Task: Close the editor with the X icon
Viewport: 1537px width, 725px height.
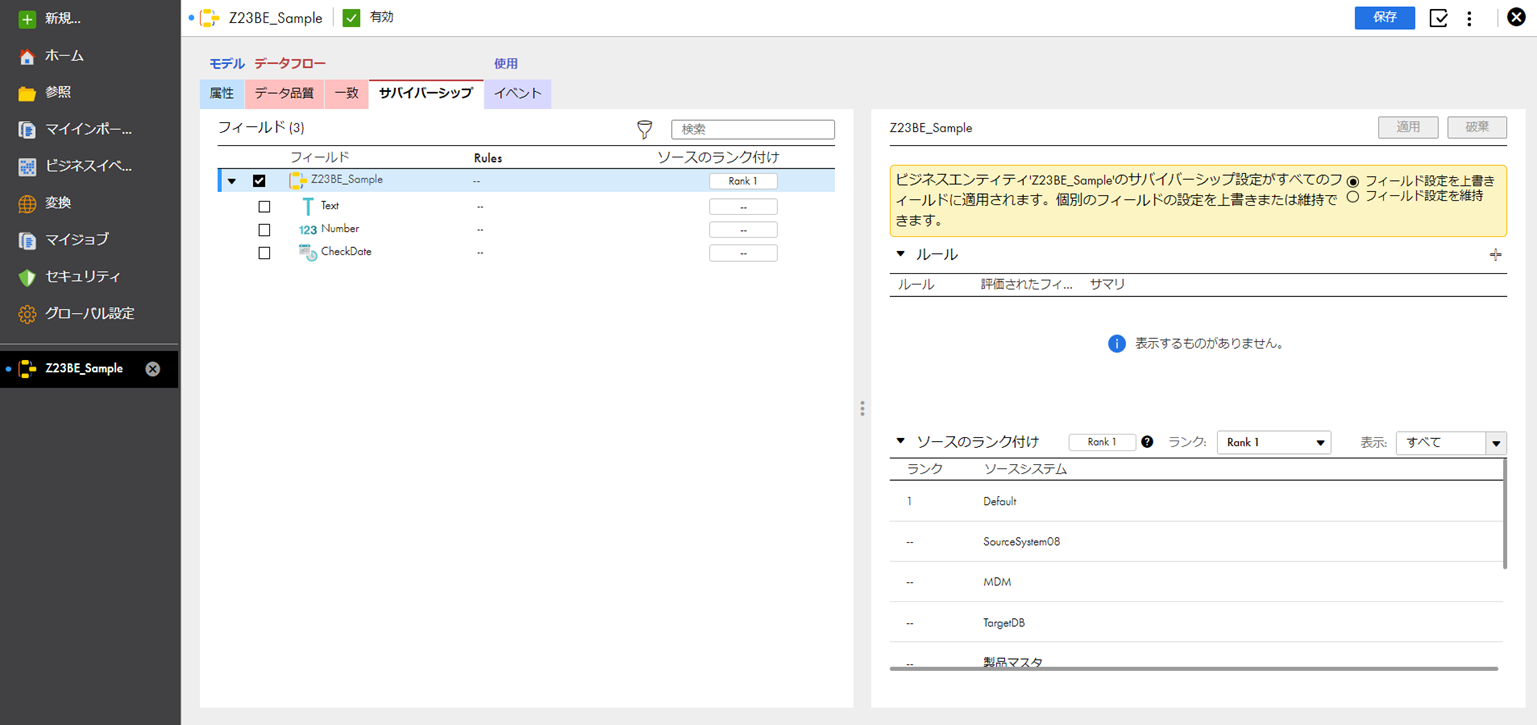Action: point(1516,17)
